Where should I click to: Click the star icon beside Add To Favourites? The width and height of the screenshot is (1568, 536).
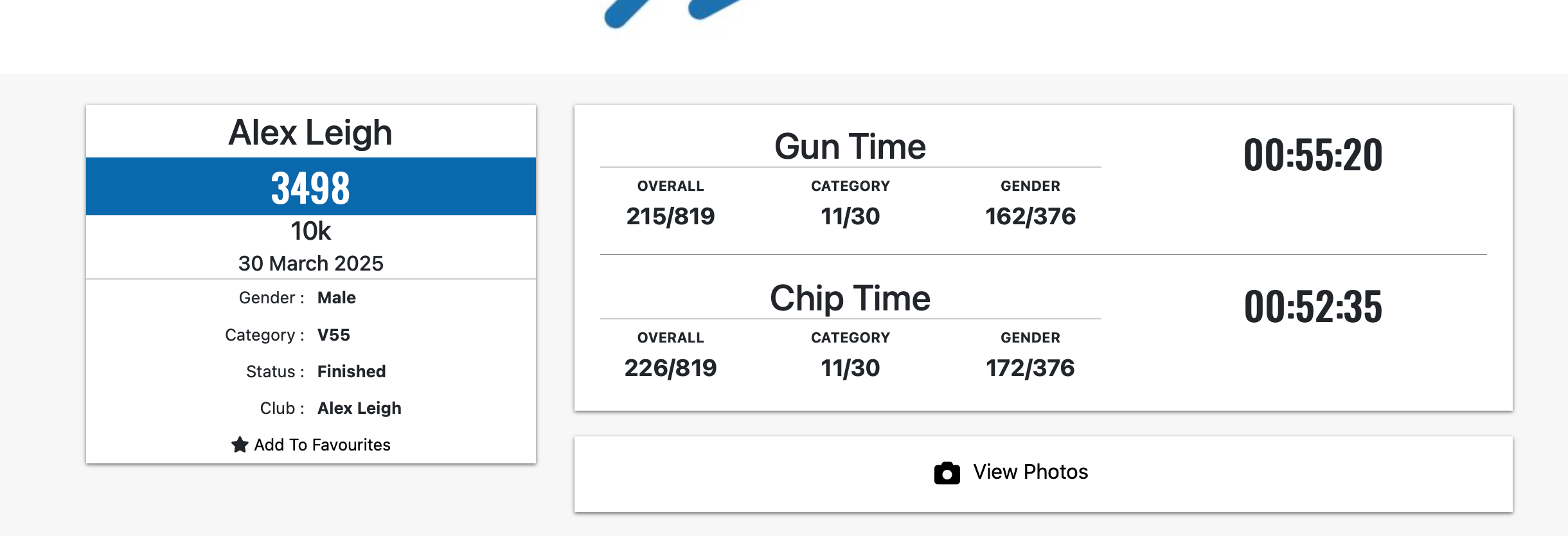[x=240, y=445]
